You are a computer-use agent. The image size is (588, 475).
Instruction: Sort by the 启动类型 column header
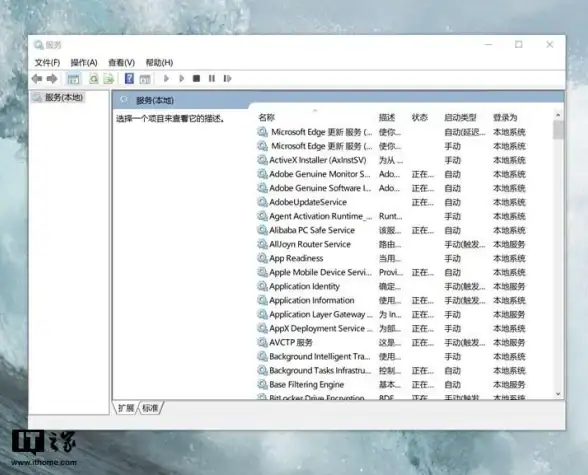tap(460, 118)
